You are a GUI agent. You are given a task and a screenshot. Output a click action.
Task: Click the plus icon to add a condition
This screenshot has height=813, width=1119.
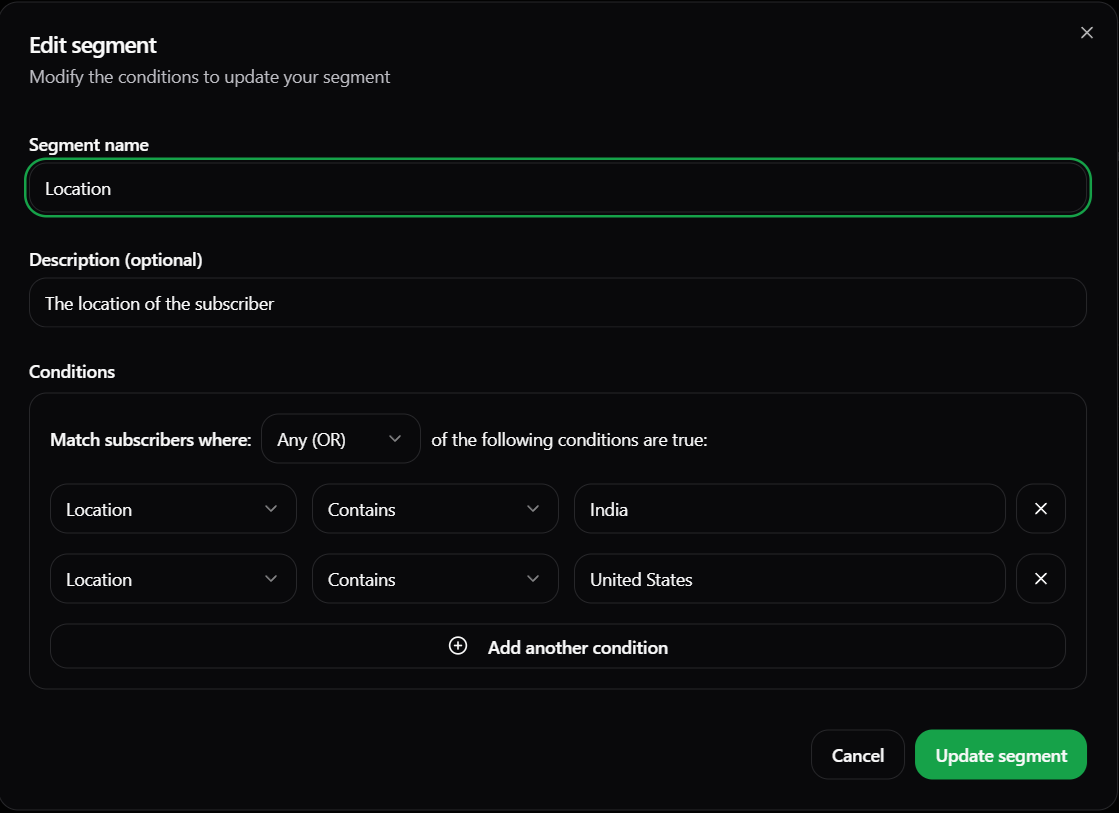[x=458, y=646]
